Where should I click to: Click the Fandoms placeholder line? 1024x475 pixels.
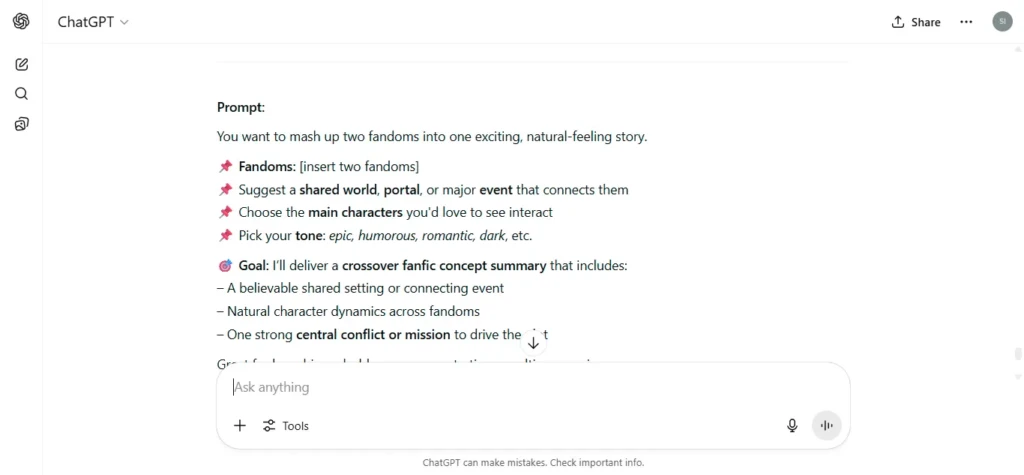319,167
